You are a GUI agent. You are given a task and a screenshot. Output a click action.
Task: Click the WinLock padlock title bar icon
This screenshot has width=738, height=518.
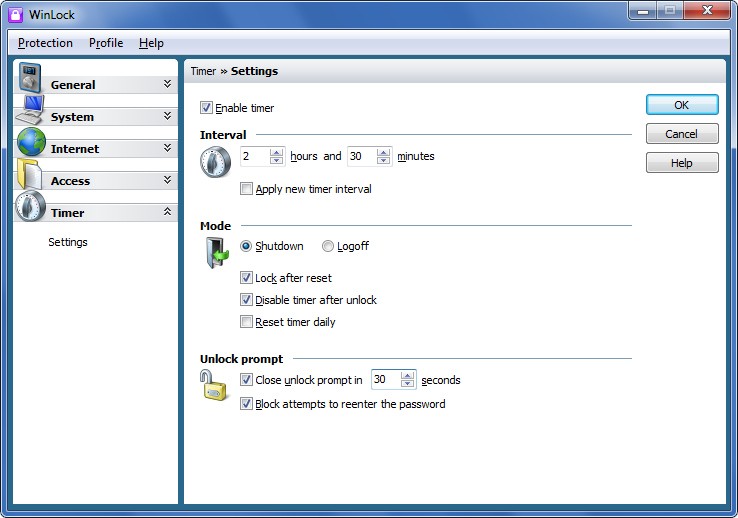16,15
